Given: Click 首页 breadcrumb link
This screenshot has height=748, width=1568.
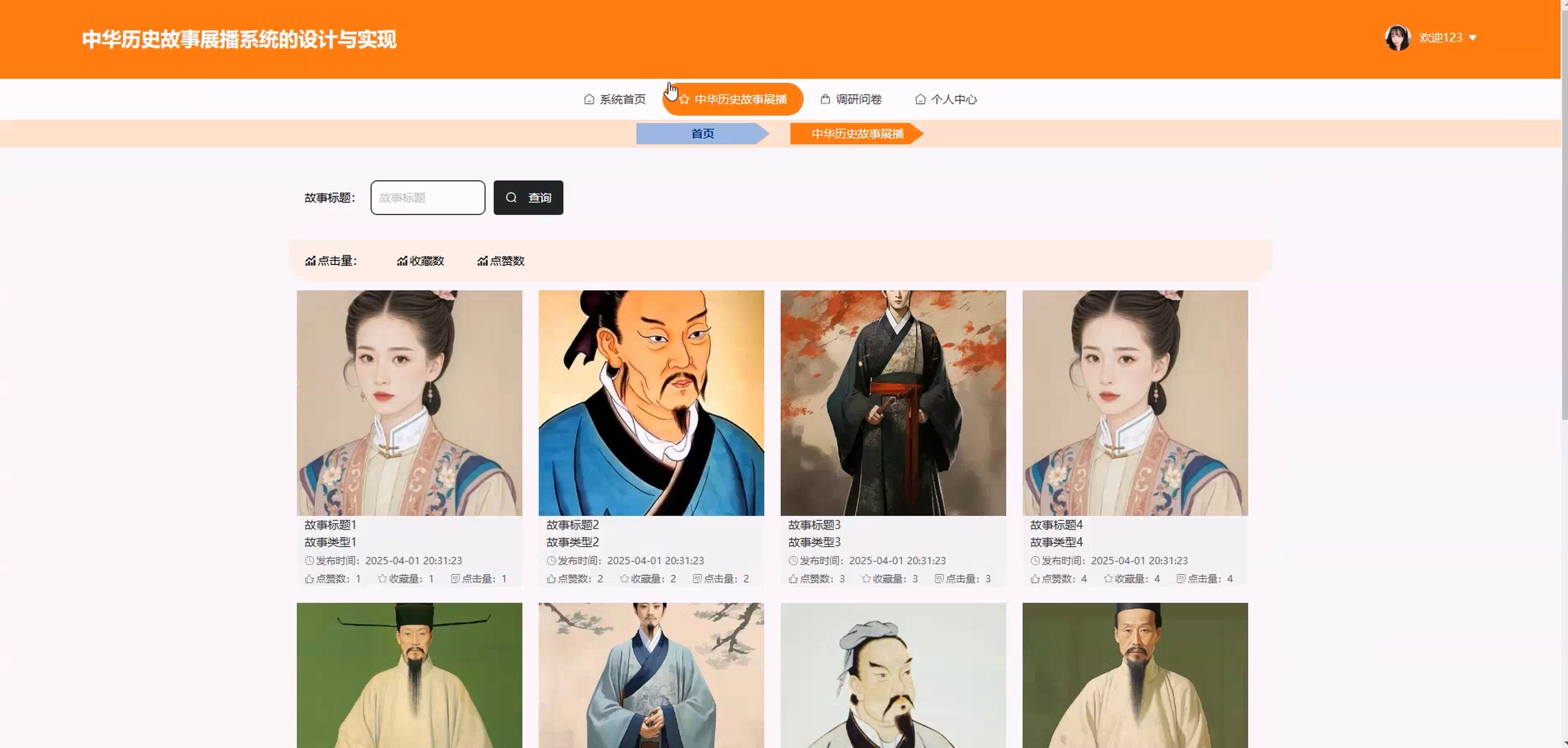Looking at the screenshot, I should (x=702, y=134).
